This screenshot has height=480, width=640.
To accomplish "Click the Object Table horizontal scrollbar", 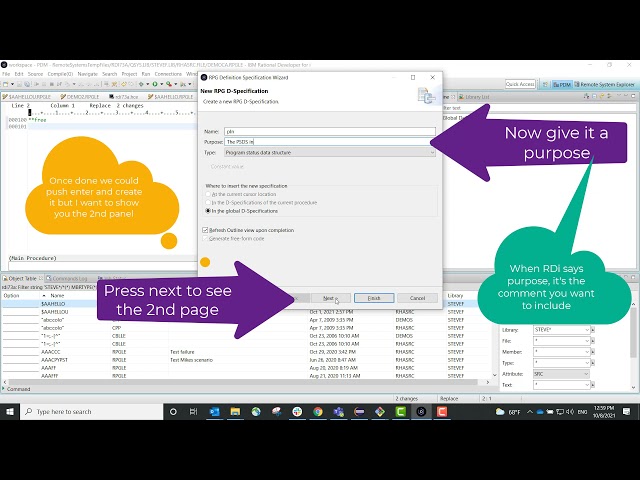I will click(x=243, y=382).
